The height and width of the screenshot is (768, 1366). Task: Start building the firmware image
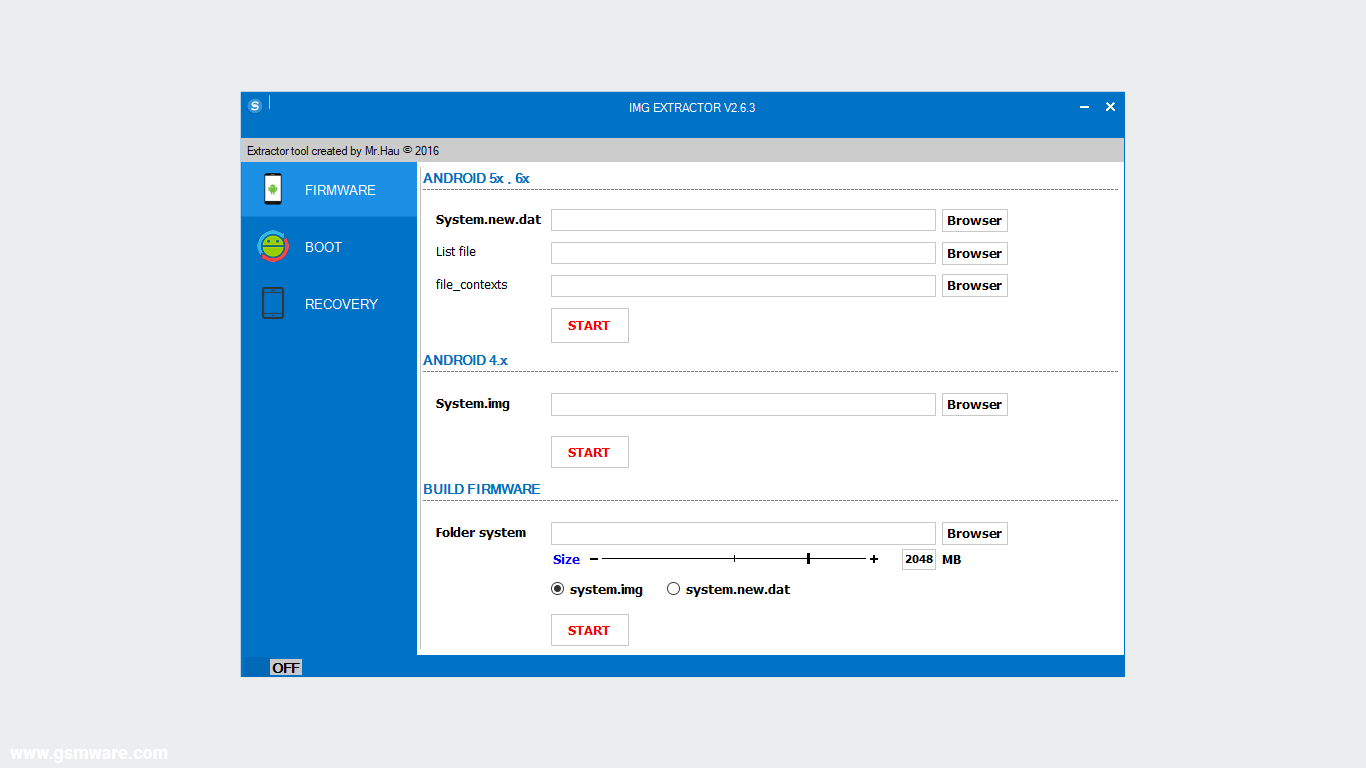589,630
